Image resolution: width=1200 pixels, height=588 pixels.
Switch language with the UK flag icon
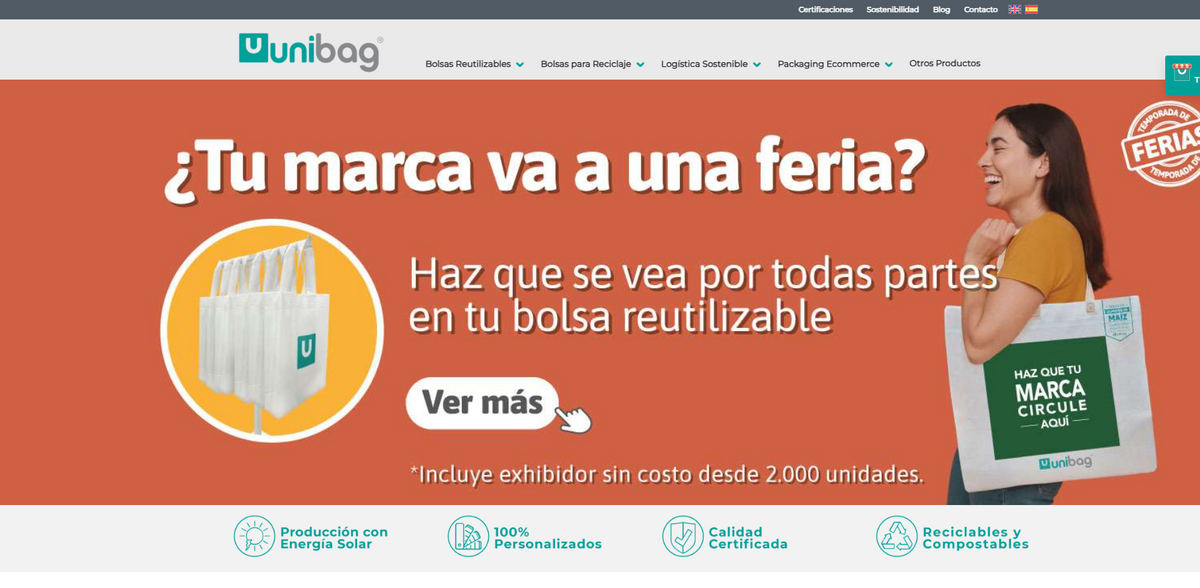[1014, 9]
